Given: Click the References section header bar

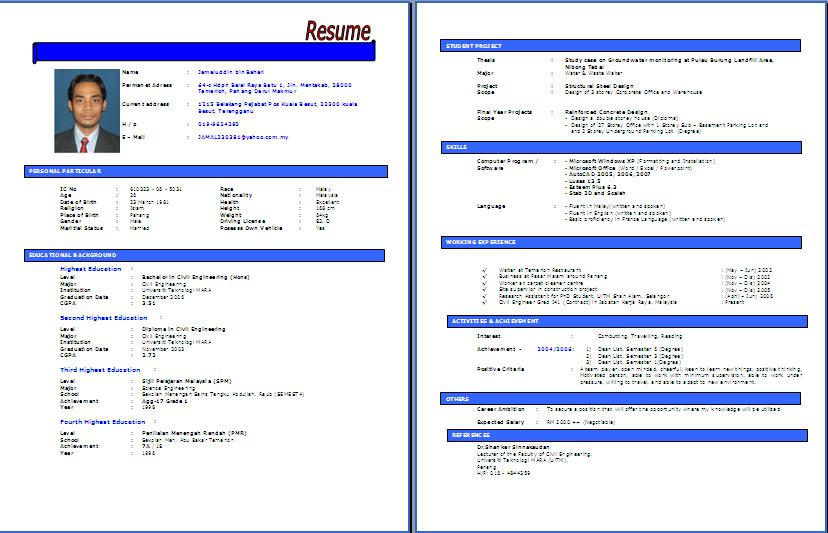Looking at the screenshot, I should click(627, 435).
